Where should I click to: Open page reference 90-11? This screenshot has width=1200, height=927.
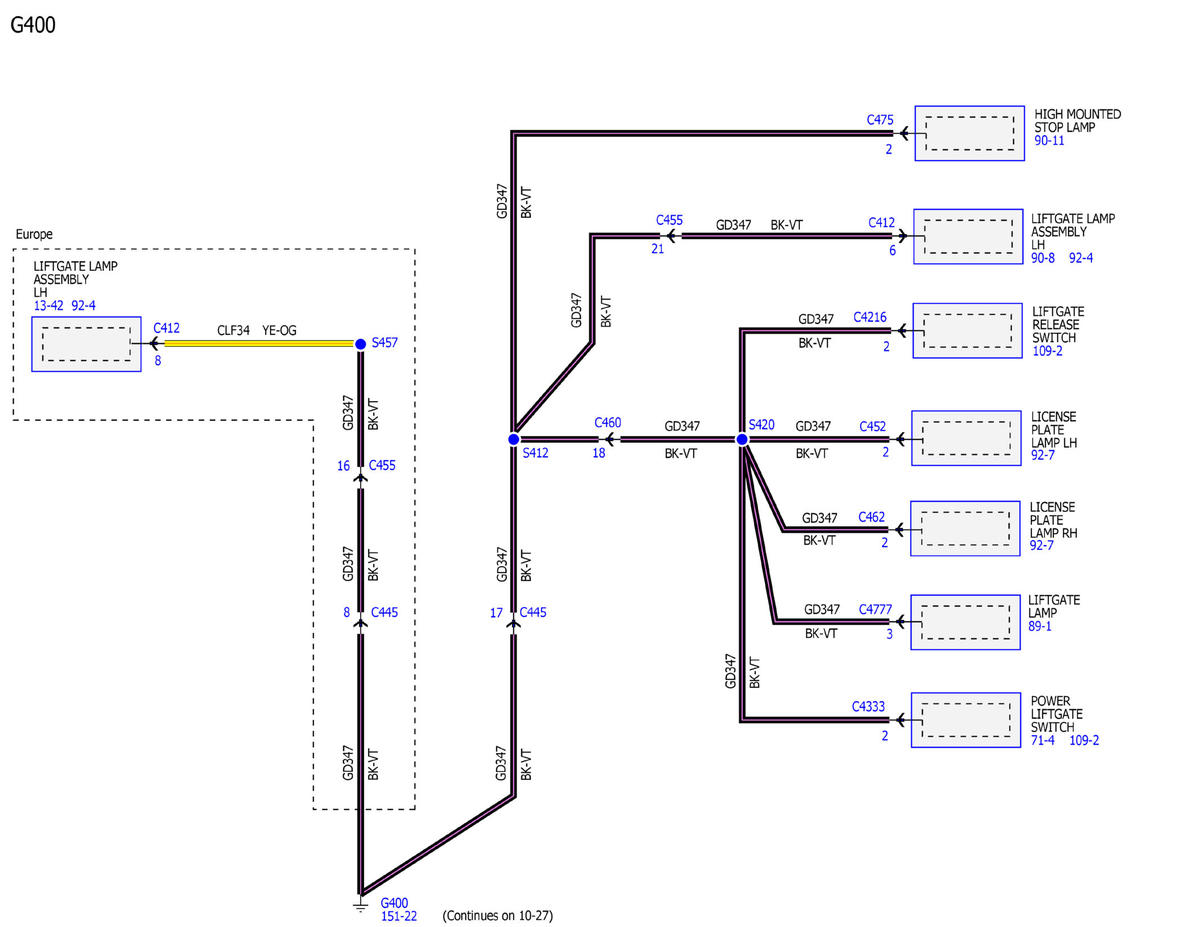click(x=1049, y=141)
